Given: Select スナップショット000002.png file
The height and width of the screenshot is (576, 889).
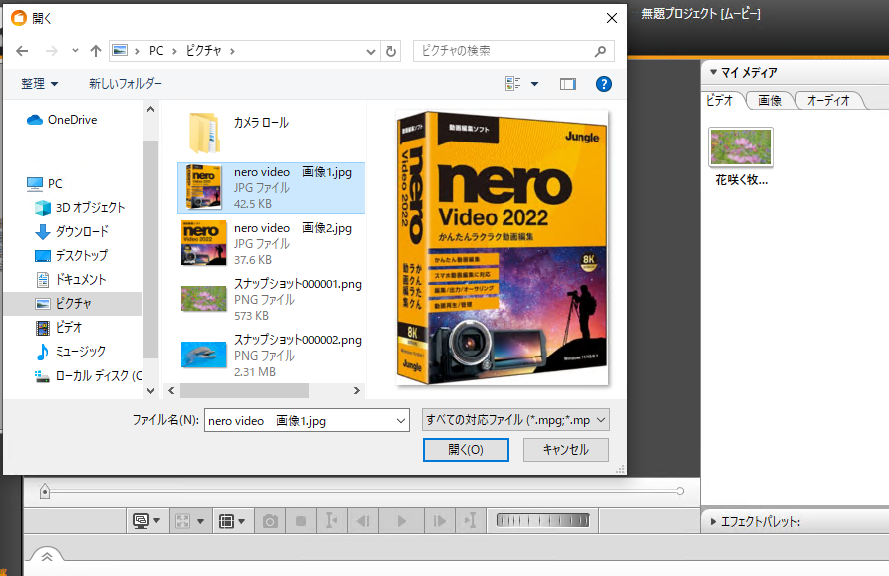Looking at the screenshot, I should click(x=271, y=355).
